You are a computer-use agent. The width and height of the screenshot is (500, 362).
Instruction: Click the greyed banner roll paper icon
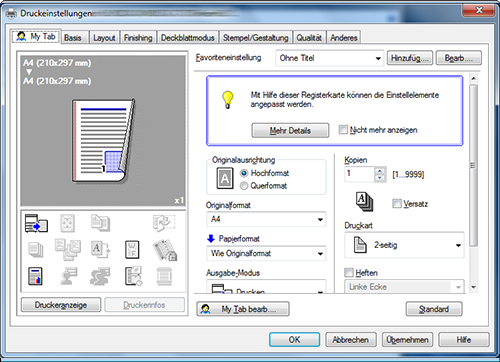coord(164,276)
